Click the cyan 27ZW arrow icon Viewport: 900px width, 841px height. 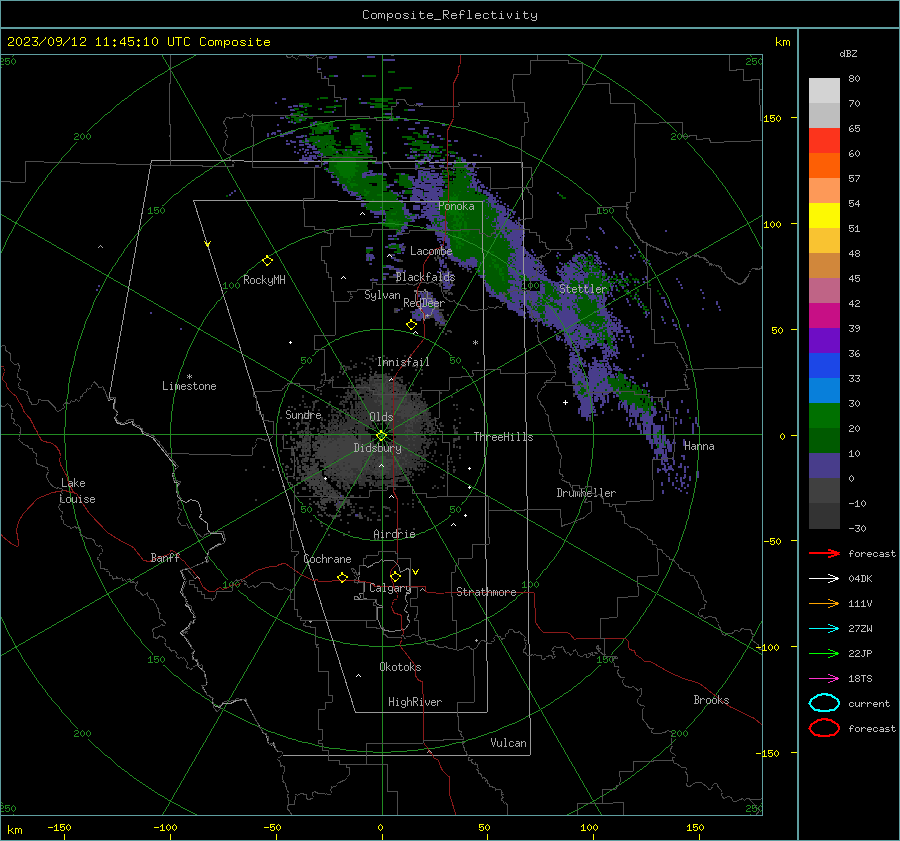(x=824, y=629)
